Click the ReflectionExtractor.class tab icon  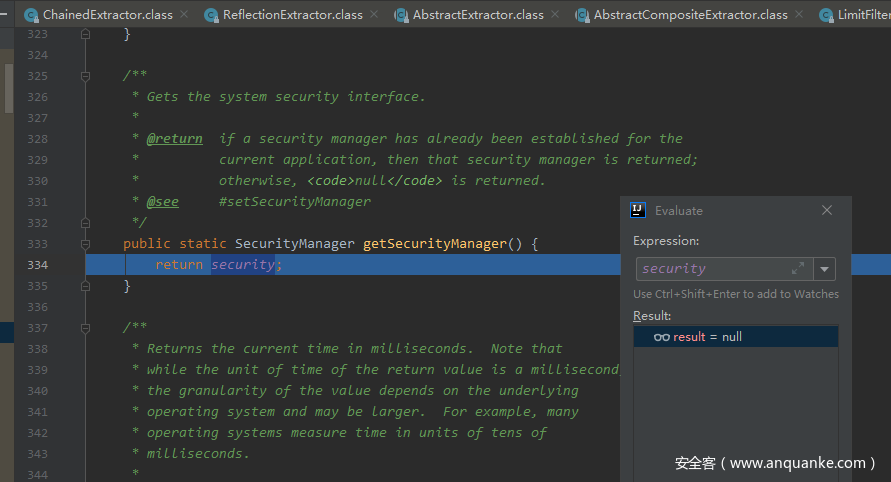click(211, 15)
